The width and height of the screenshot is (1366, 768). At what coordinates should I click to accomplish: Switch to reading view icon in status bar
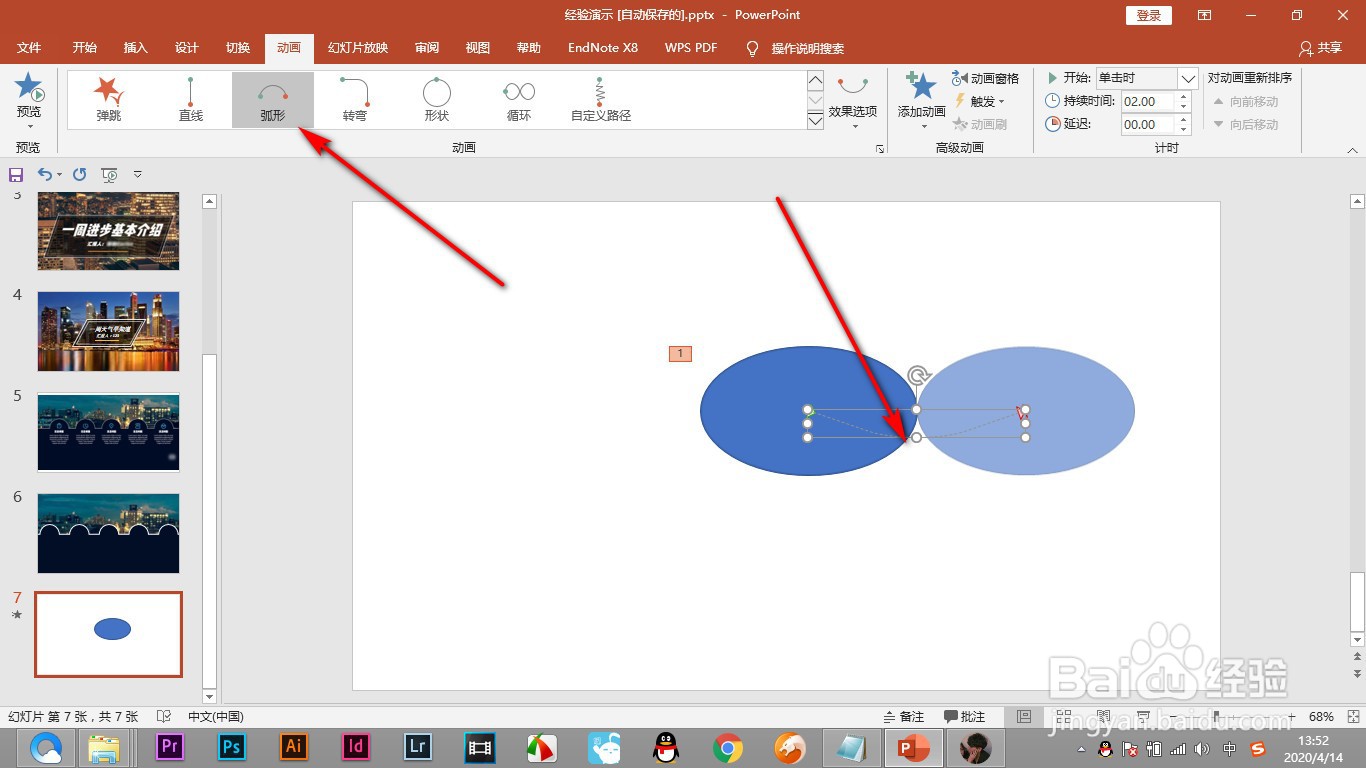pyautogui.click(x=1103, y=717)
